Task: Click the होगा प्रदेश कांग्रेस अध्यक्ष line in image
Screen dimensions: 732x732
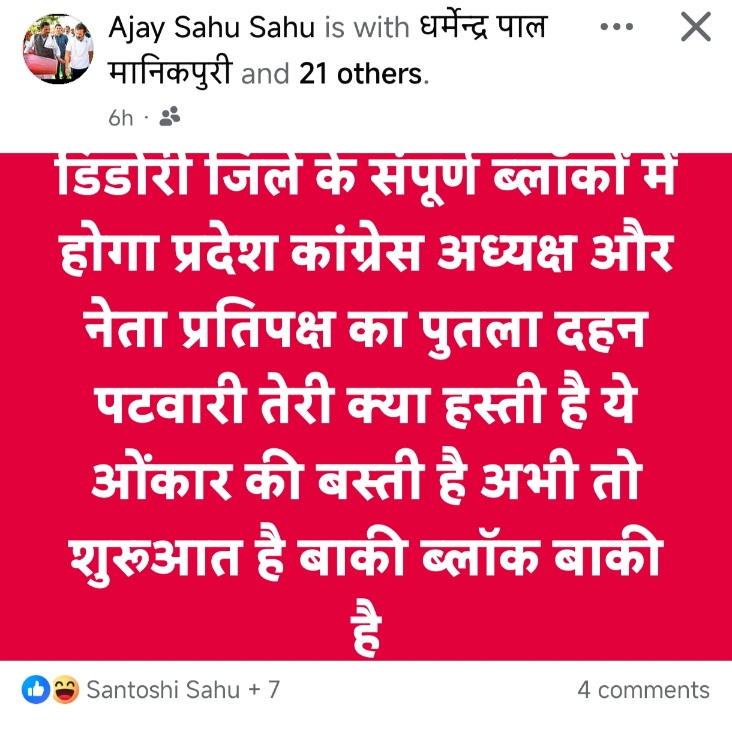Action: pyautogui.click(x=366, y=253)
